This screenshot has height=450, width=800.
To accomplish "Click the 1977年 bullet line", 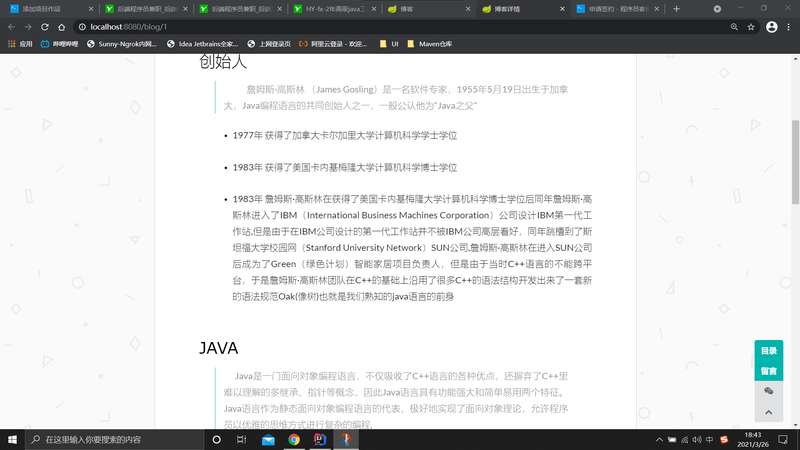I will (x=344, y=135).
